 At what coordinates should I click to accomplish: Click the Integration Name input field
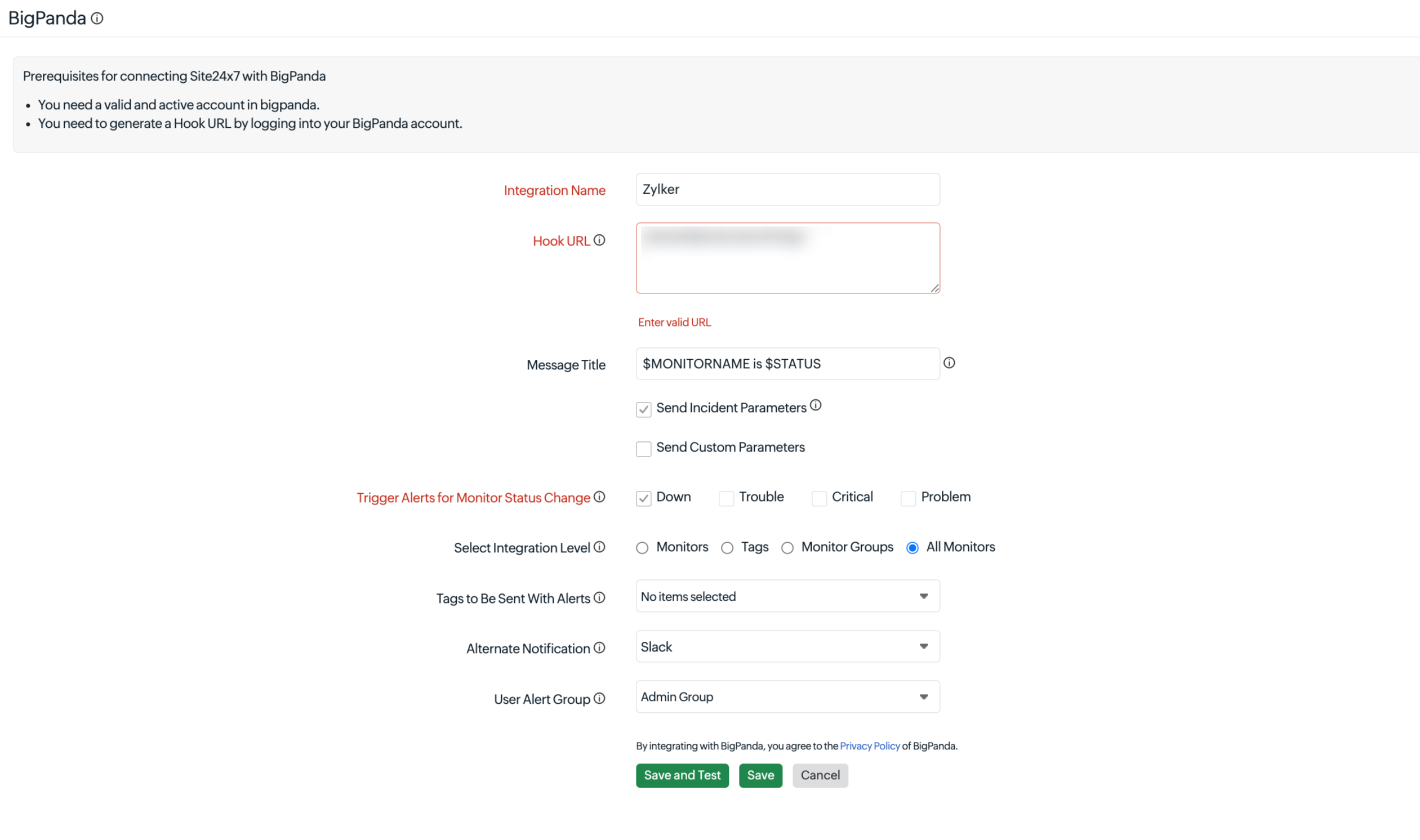(x=787, y=190)
